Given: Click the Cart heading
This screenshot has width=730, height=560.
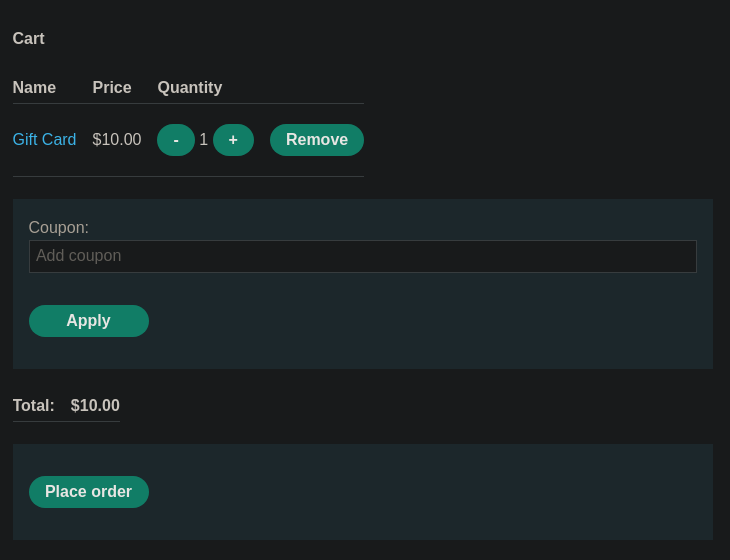Looking at the screenshot, I should (x=28, y=38).
